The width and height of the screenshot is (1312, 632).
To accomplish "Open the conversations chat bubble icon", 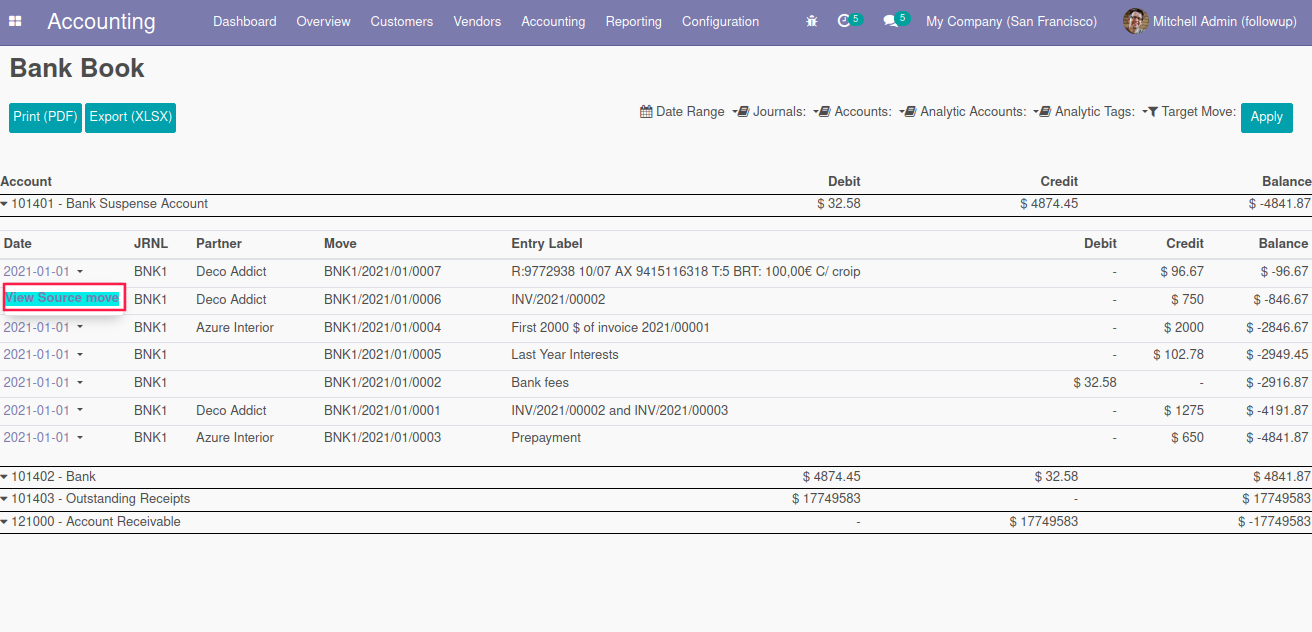I will coord(890,21).
